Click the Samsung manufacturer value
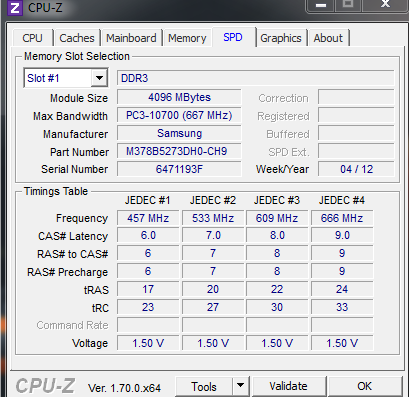409x397 pixels. click(x=179, y=133)
